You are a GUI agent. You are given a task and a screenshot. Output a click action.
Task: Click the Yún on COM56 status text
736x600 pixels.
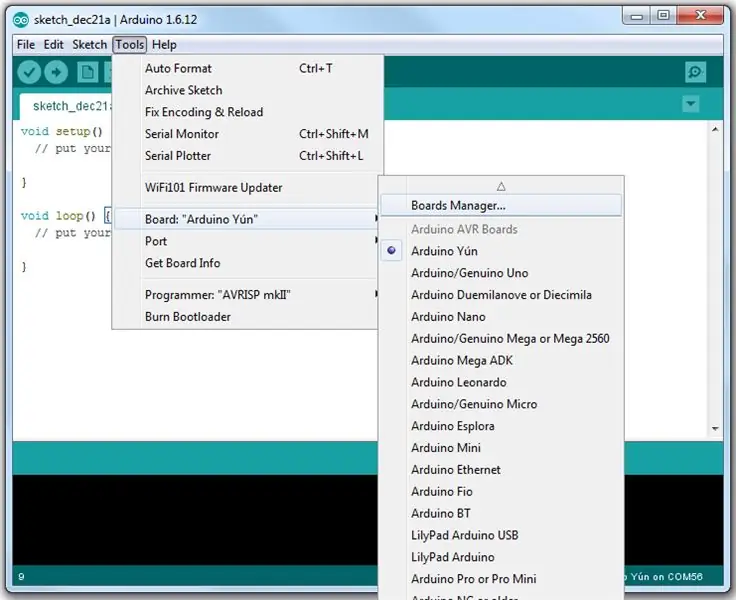pos(666,577)
